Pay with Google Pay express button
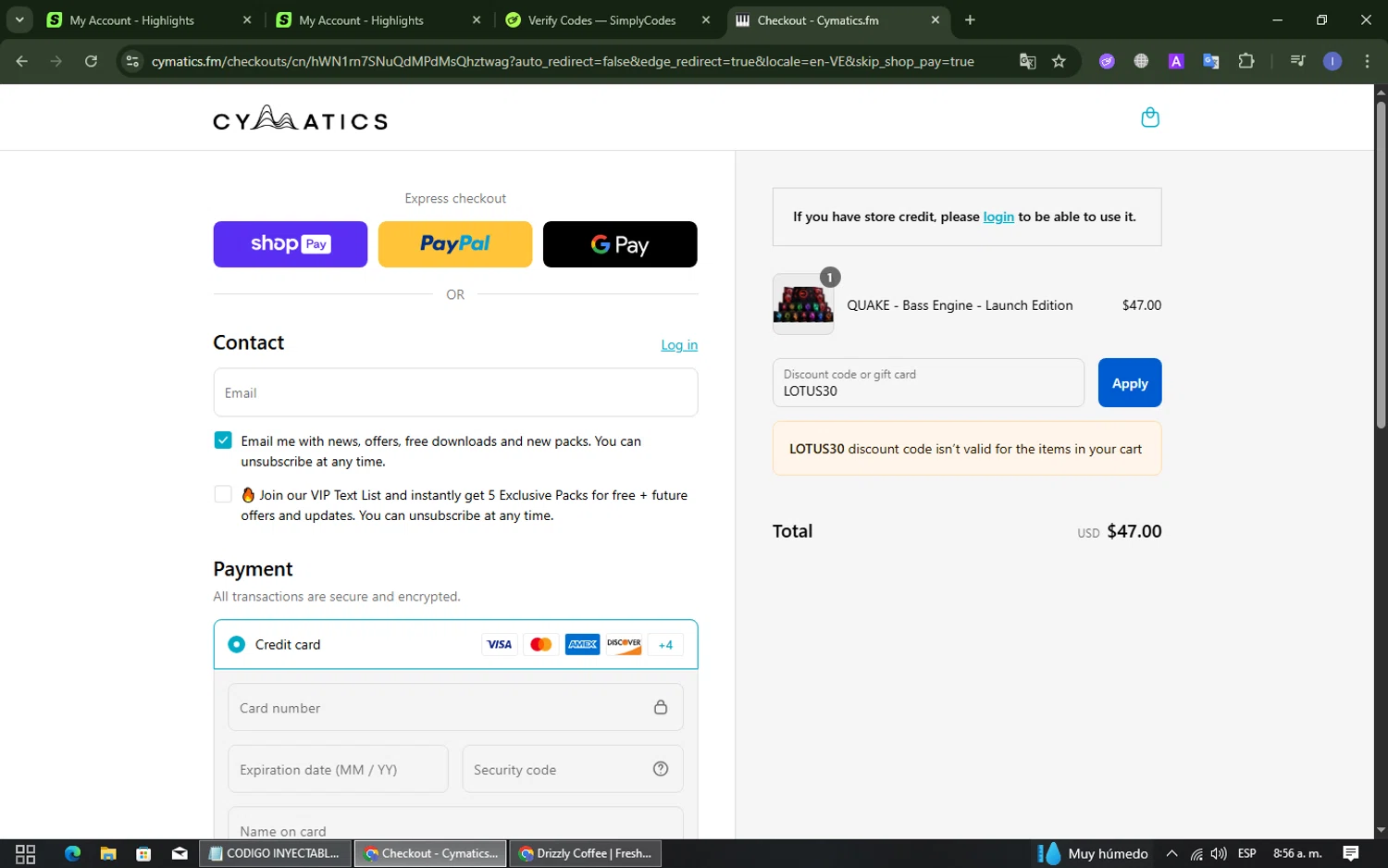Viewport: 1388px width, 868px height. coord(620,244)
